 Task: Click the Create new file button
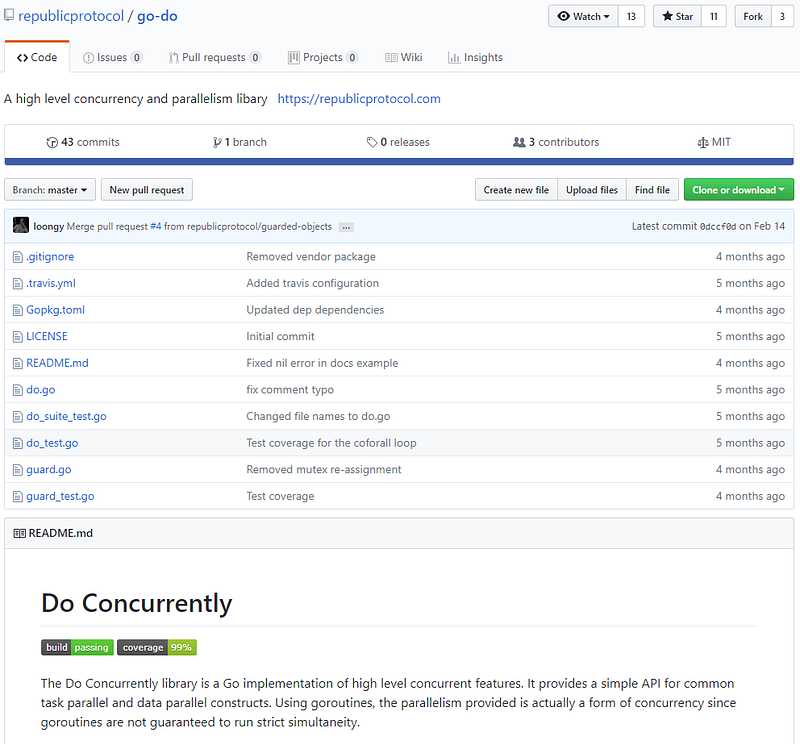516,190
